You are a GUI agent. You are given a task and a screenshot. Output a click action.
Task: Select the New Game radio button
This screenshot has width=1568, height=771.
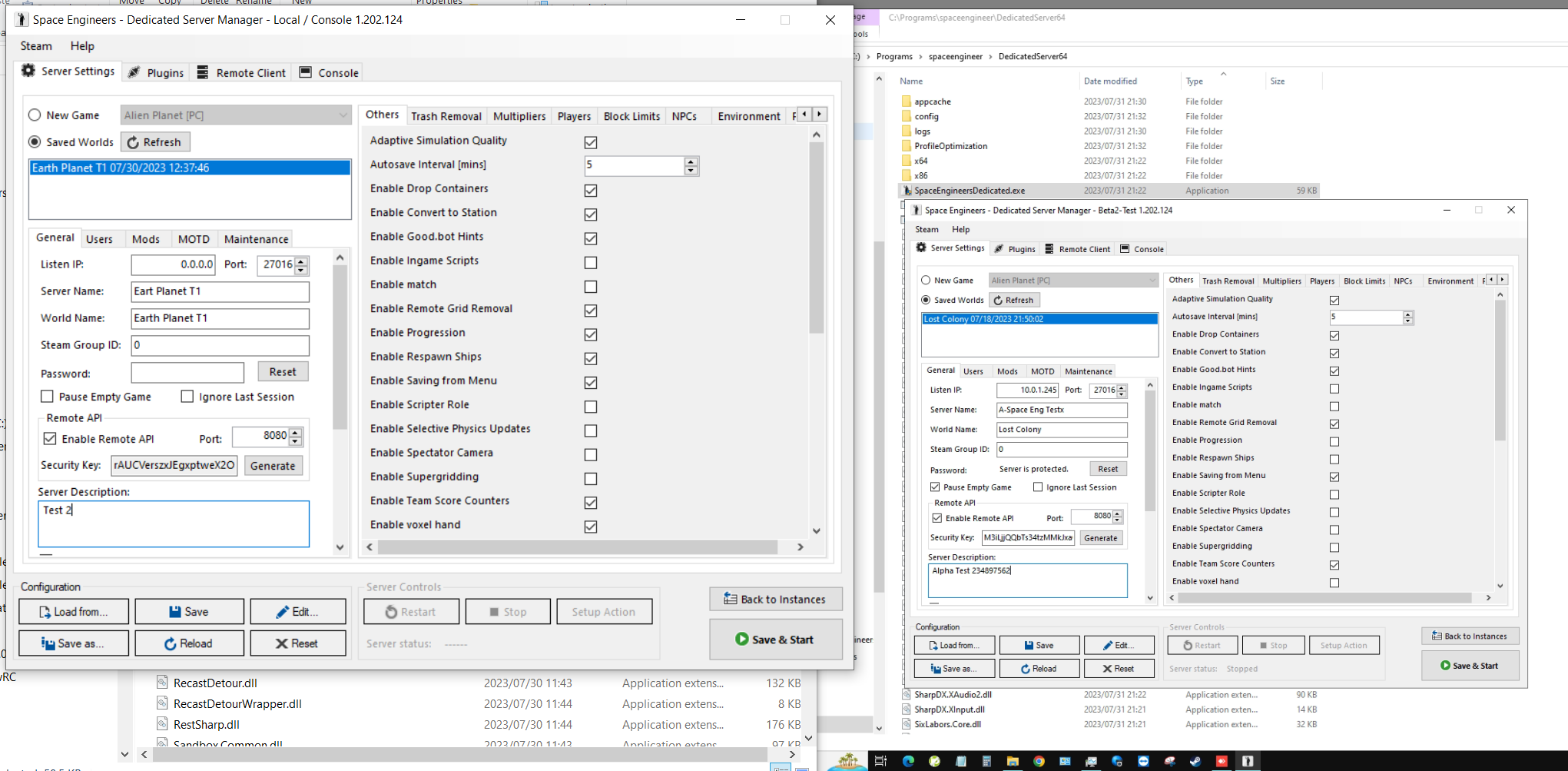tap(35, 115)
